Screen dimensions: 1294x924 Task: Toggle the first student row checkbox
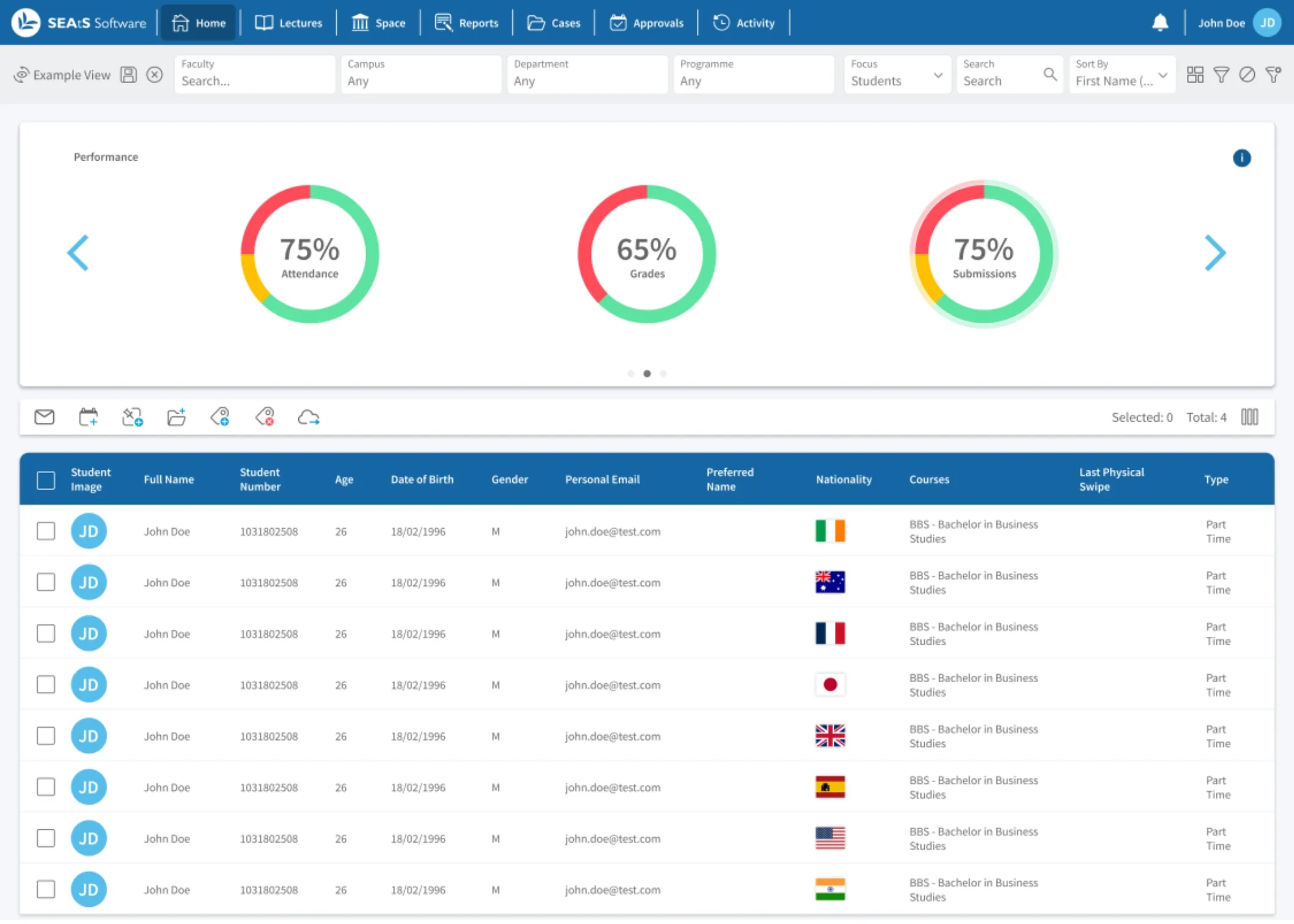point(46,530)
